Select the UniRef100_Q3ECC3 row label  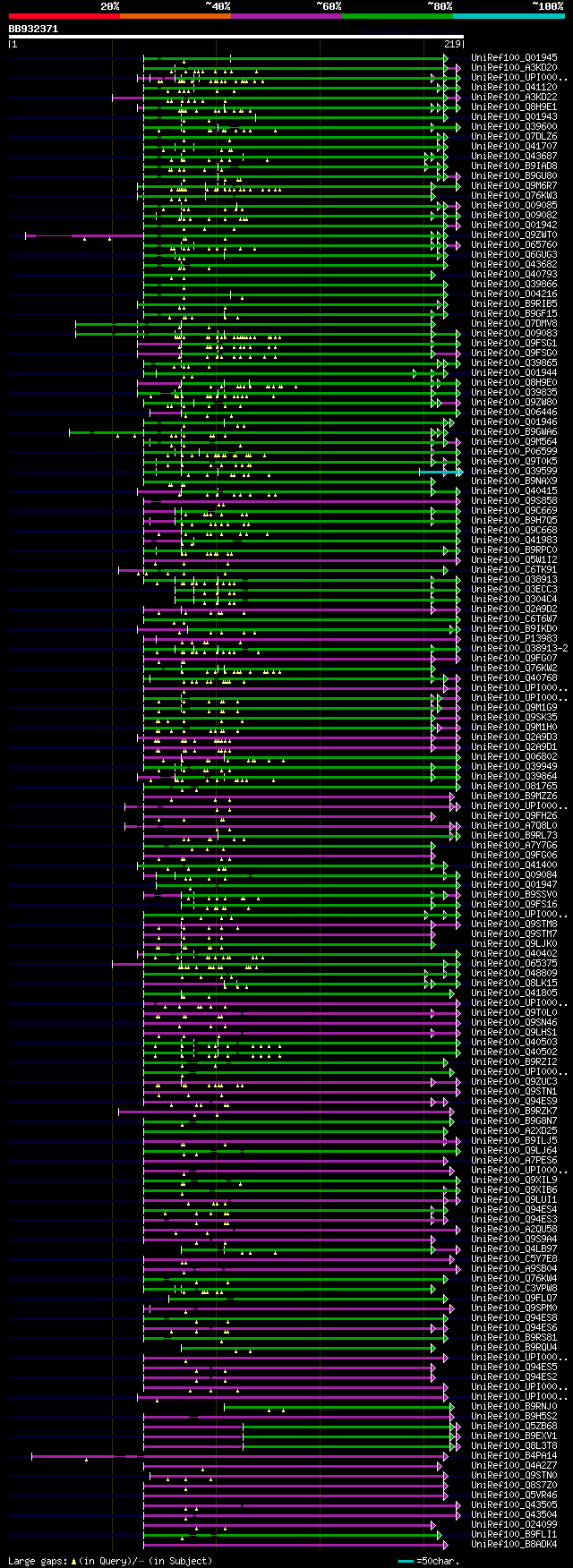514,590
